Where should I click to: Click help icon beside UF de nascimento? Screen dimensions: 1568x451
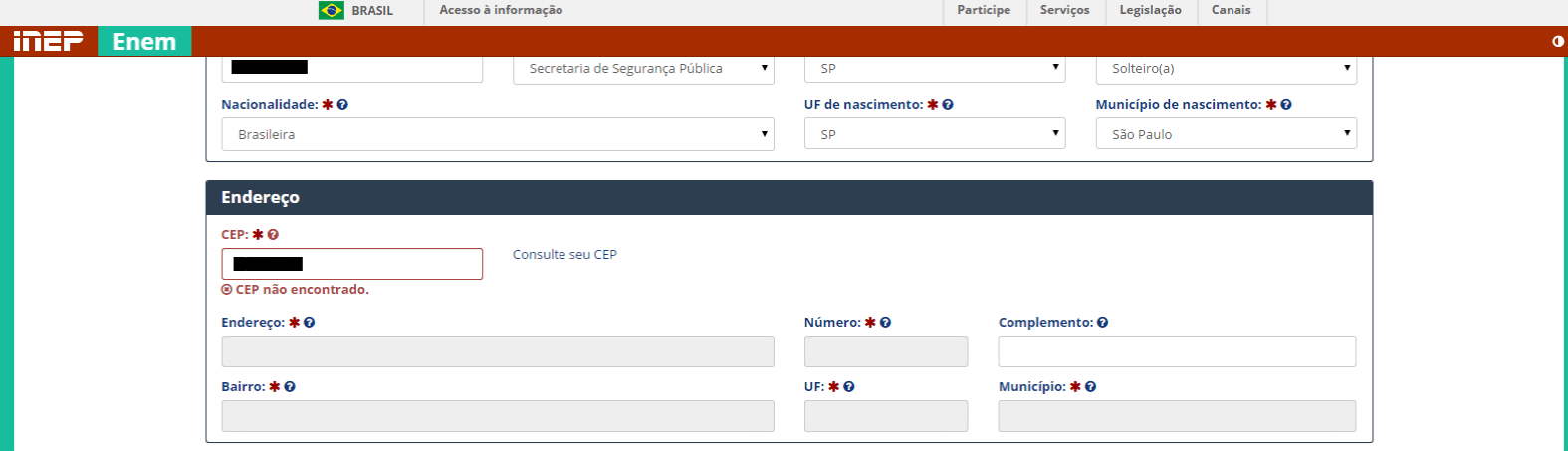click(948, 105)
